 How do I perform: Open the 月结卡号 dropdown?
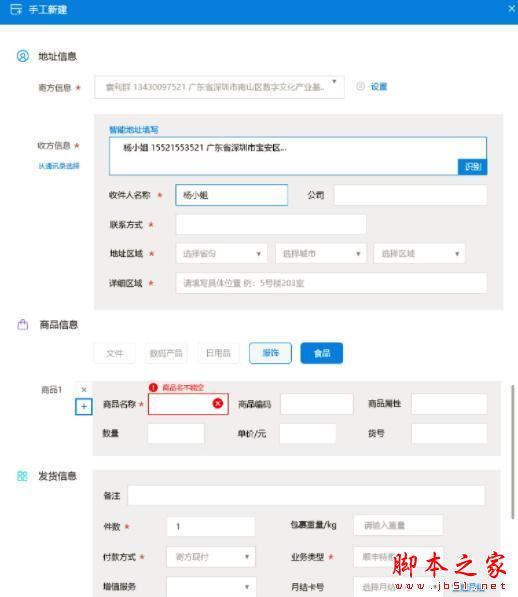[x=398, y=587]
